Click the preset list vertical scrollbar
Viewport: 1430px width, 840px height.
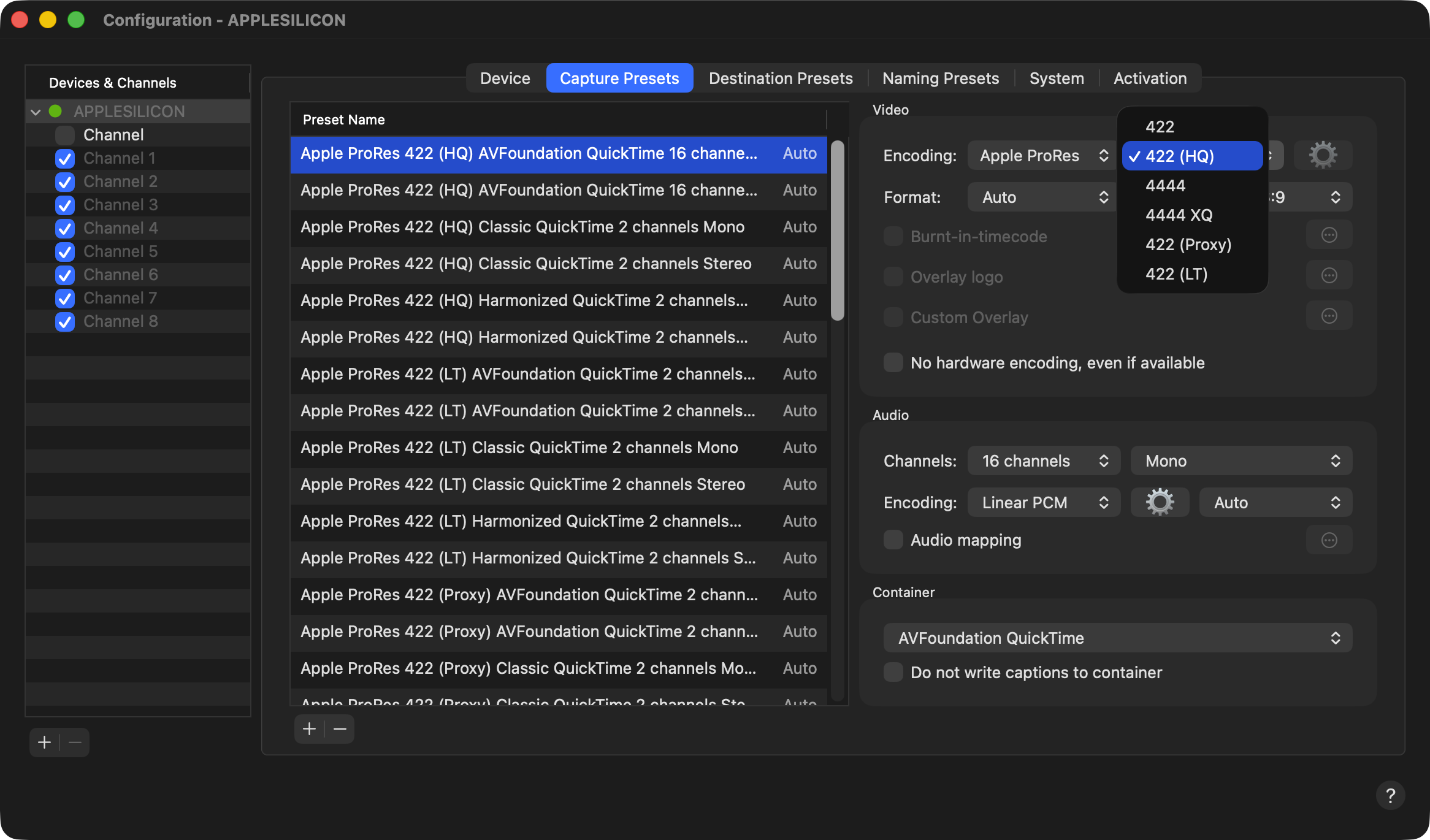coord(837,231)
